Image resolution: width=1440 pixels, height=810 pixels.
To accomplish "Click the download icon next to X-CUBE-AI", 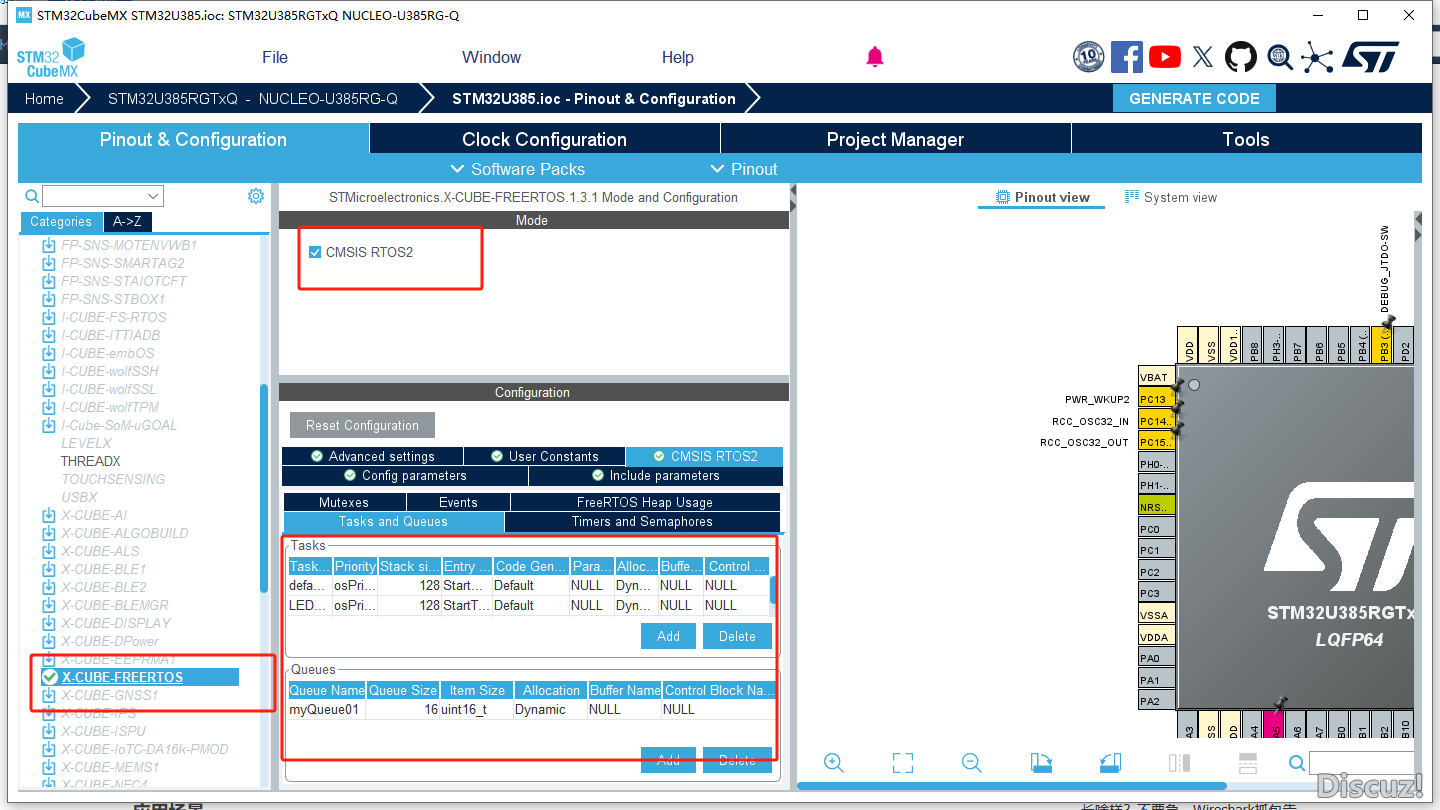I will point(48,515).
